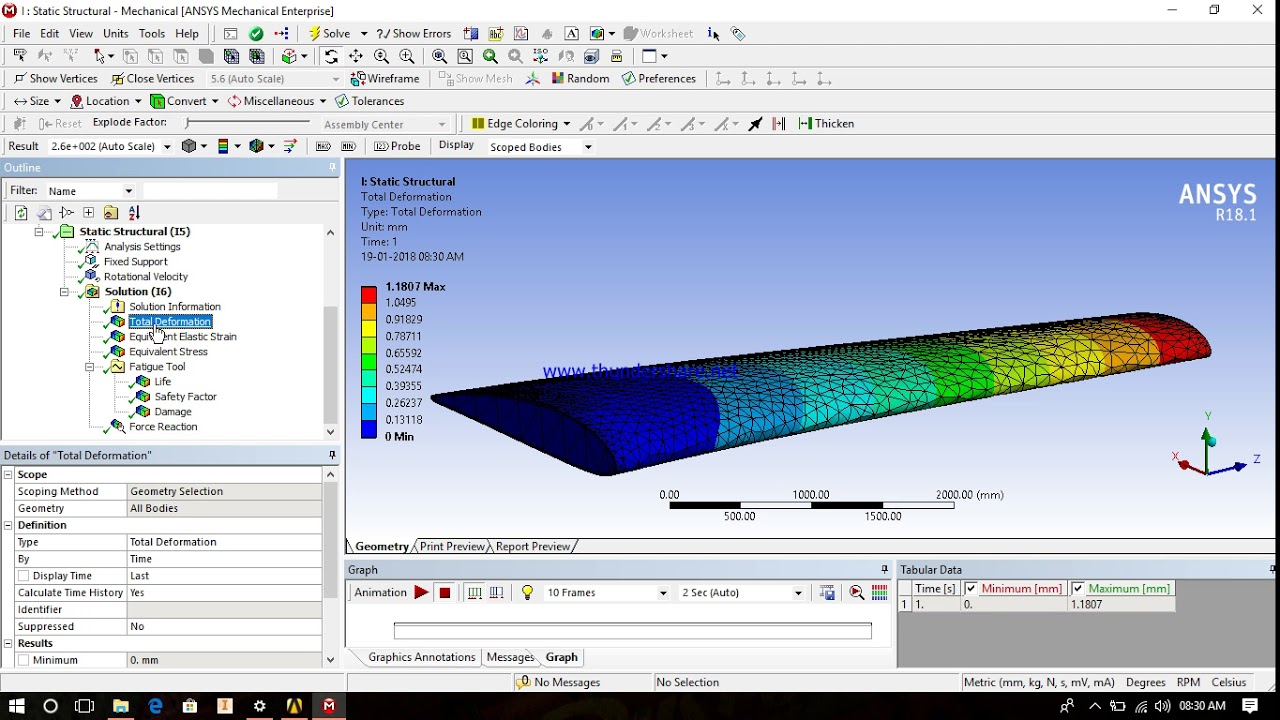Collapse the Static Structural (I5) tree node
The height and width of the screenshot is (720, 1280).
click(x=39, y=232)
